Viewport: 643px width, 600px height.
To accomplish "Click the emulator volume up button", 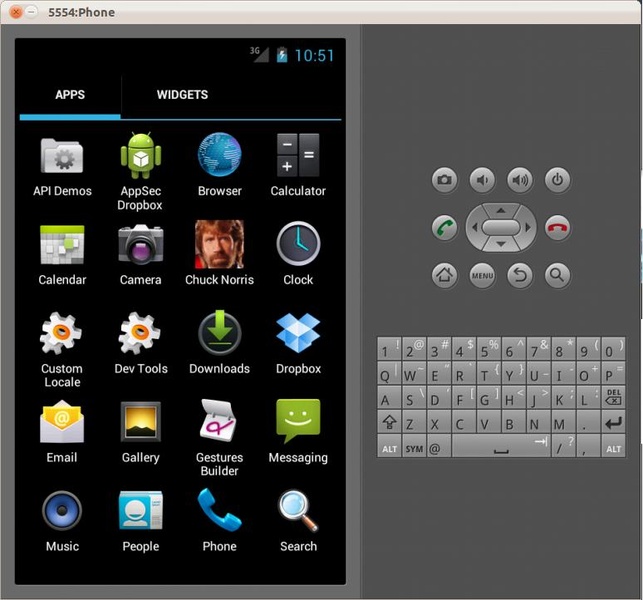I will 520,180.
